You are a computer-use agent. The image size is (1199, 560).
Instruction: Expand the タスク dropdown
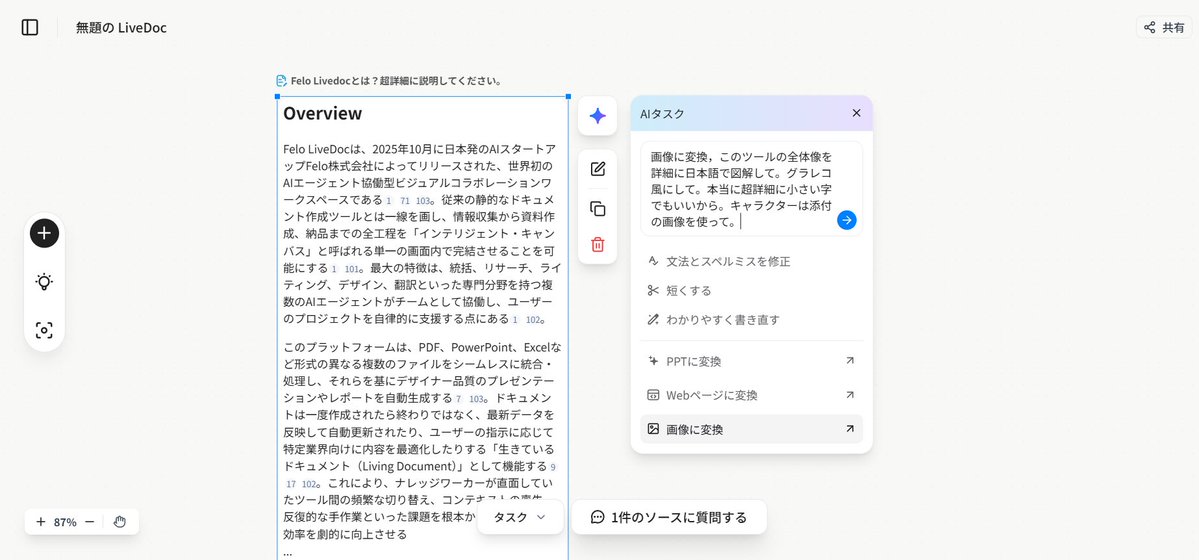click(520, 517)
